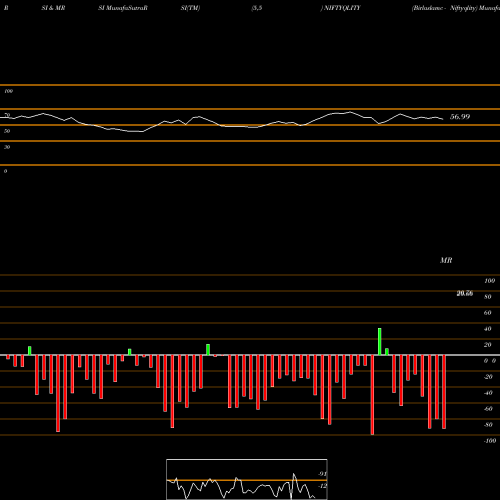Click the -12 value in the mini chart

[x=322, y=486]
